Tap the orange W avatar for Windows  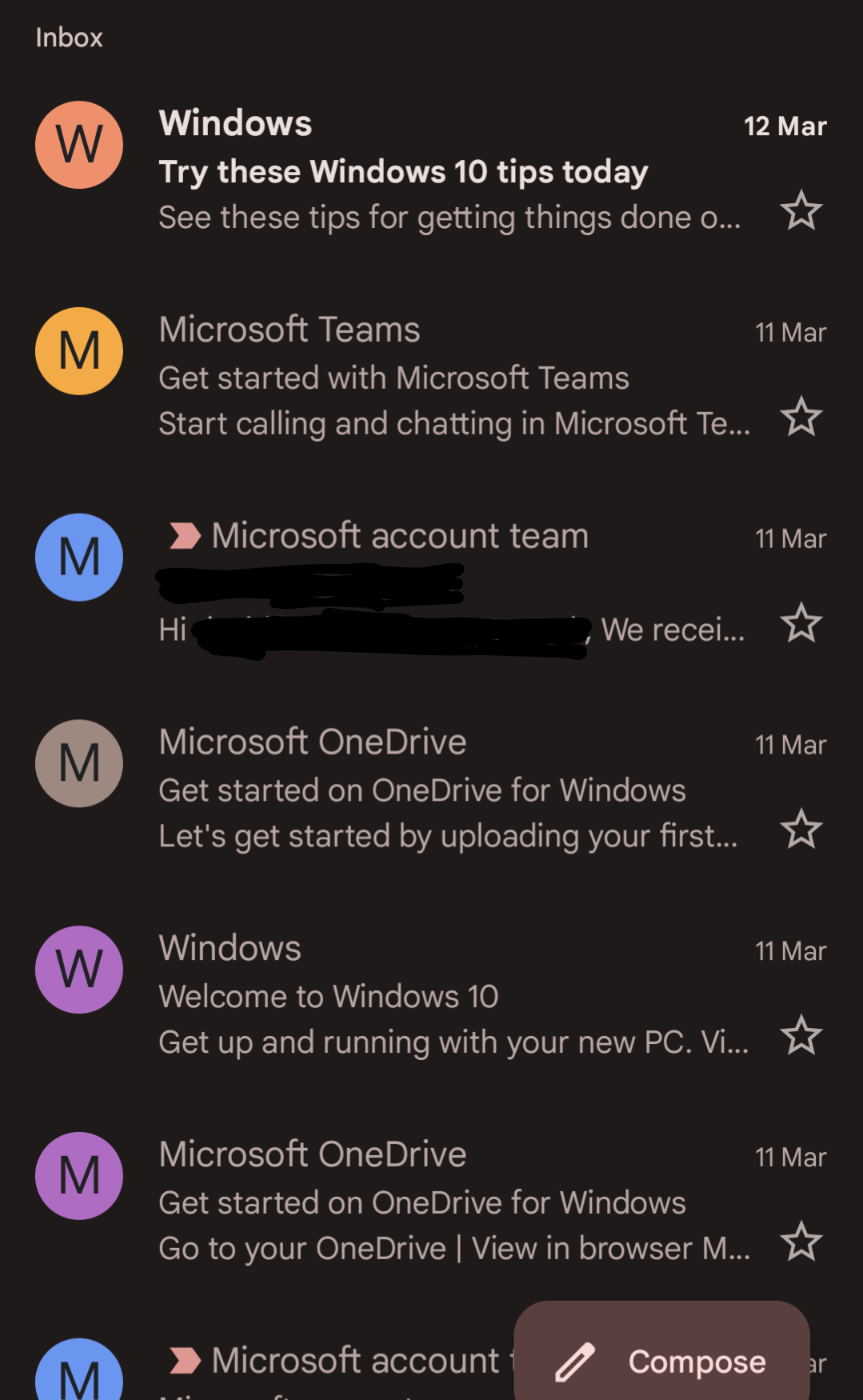tap(79, 145)
